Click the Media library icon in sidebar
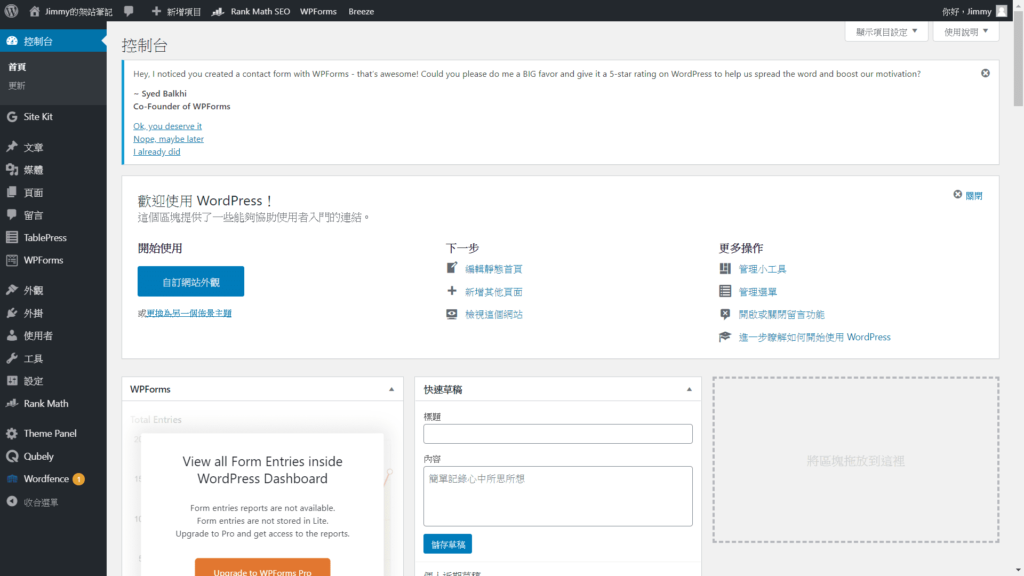The image size is (1024, 576). point(12,170)
